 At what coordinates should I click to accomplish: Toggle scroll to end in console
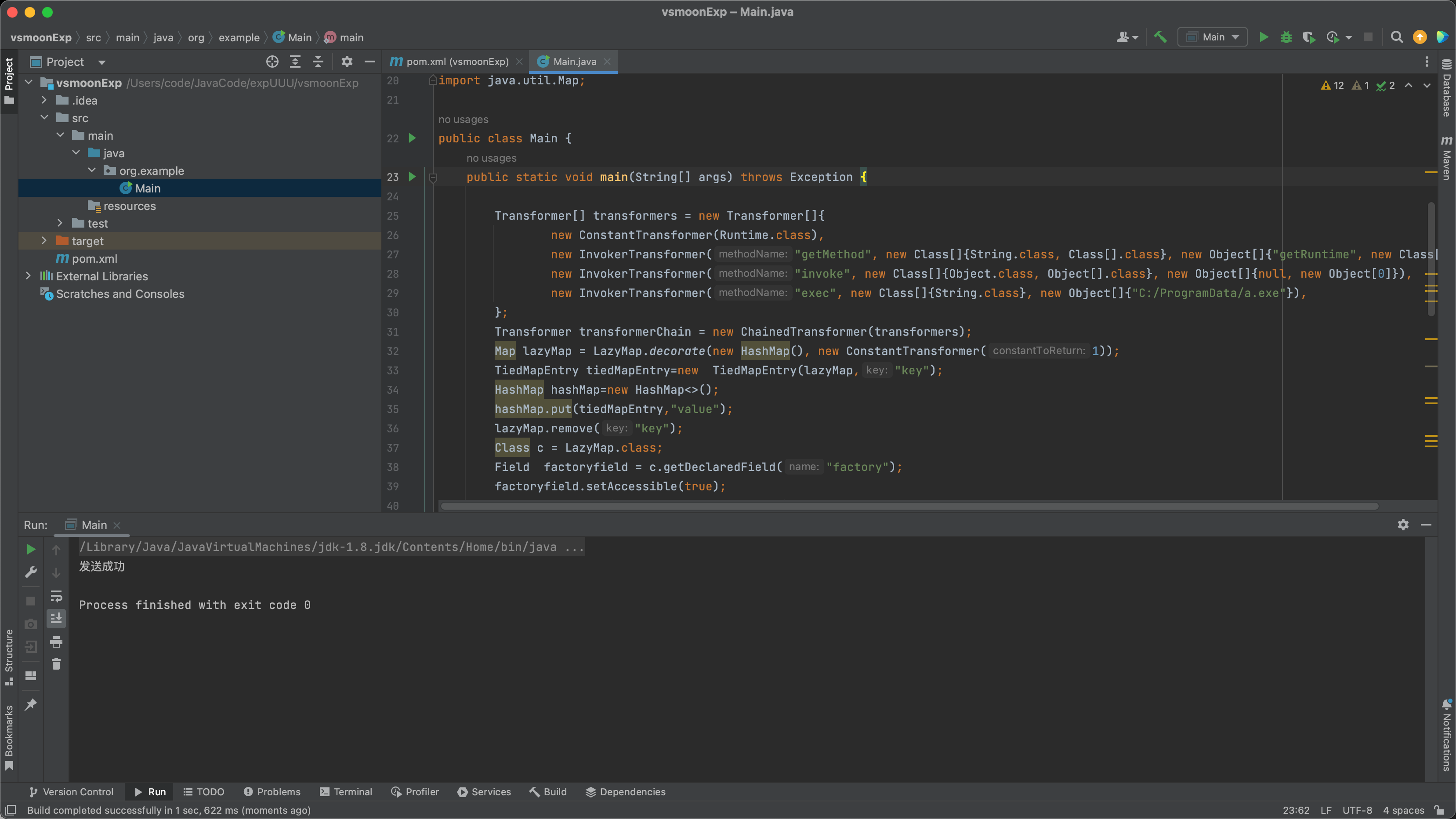click(56, 618)
